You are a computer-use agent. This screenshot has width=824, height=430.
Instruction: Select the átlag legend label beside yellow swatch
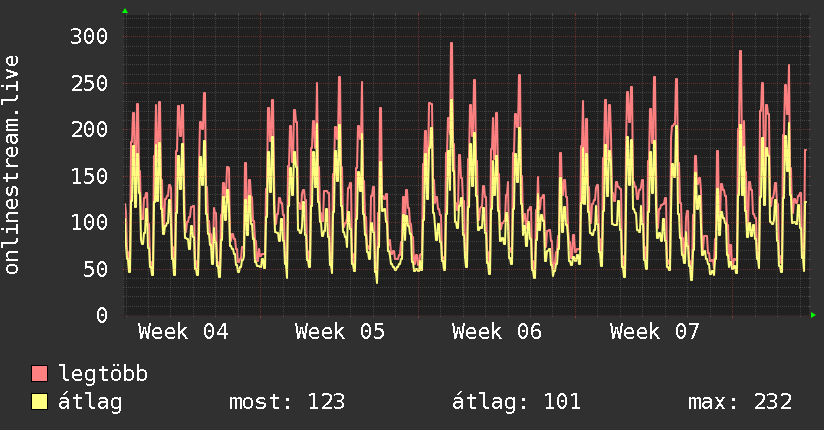(x=90, y=402)
